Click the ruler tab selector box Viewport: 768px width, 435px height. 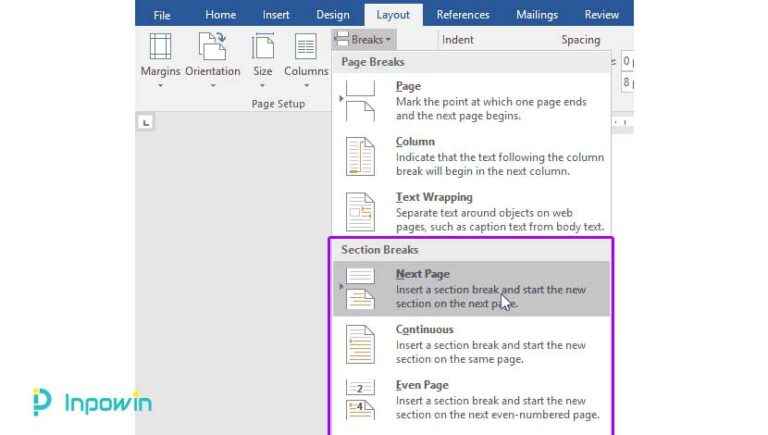(146, 122)
